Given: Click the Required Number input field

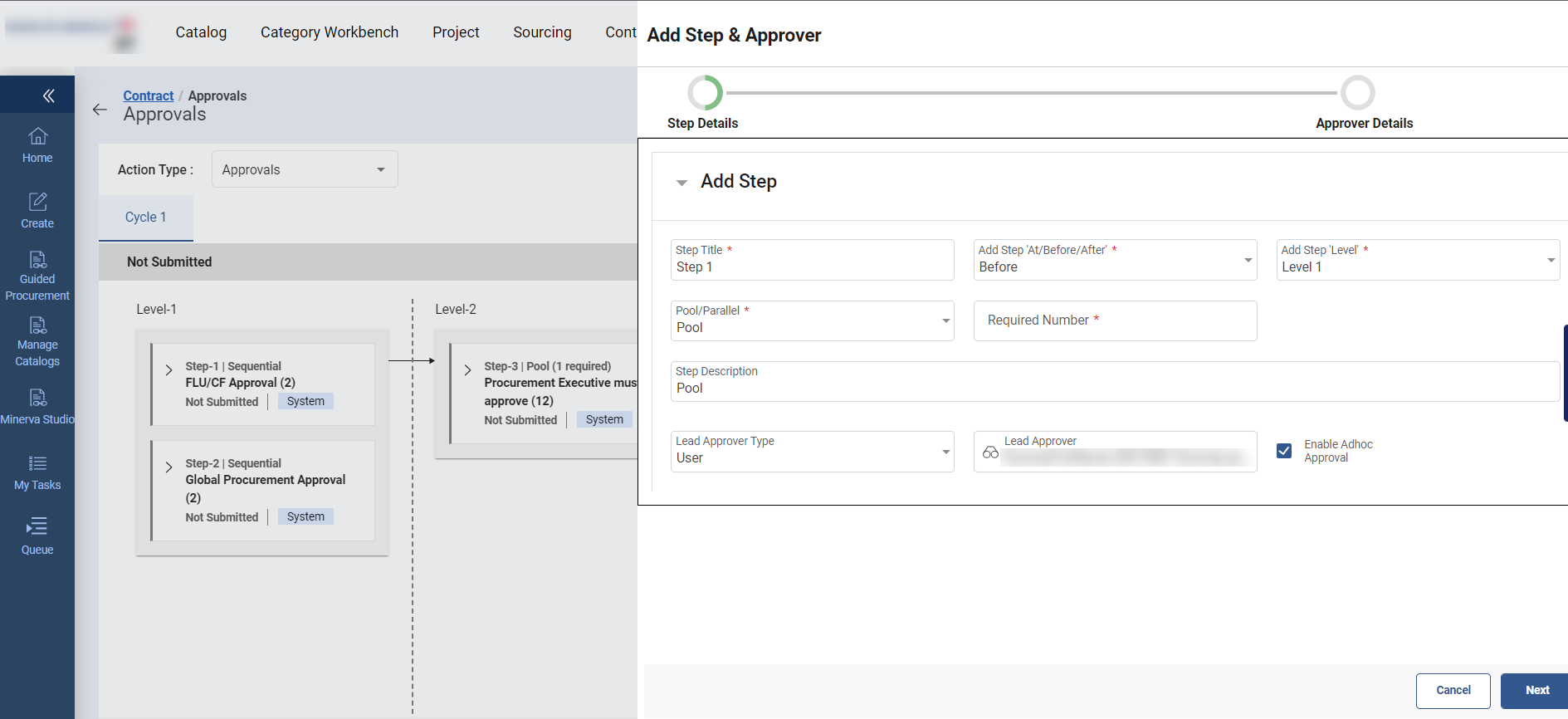Looking at the screenshot, I should coord(1115,320).
